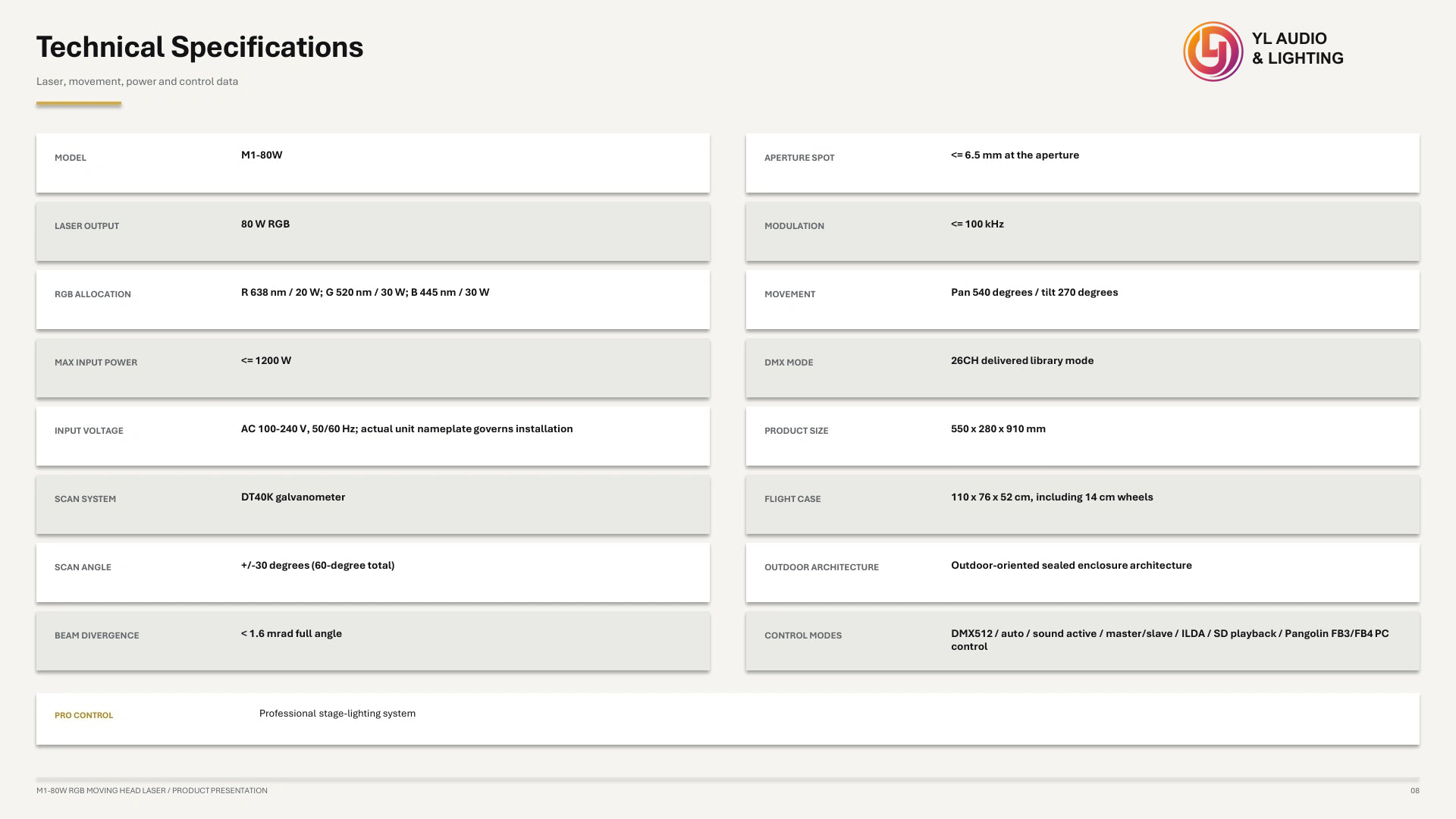1456x819 pixels.
Task: Select the CONTROL MODES label
Action: tap(803, 635)
